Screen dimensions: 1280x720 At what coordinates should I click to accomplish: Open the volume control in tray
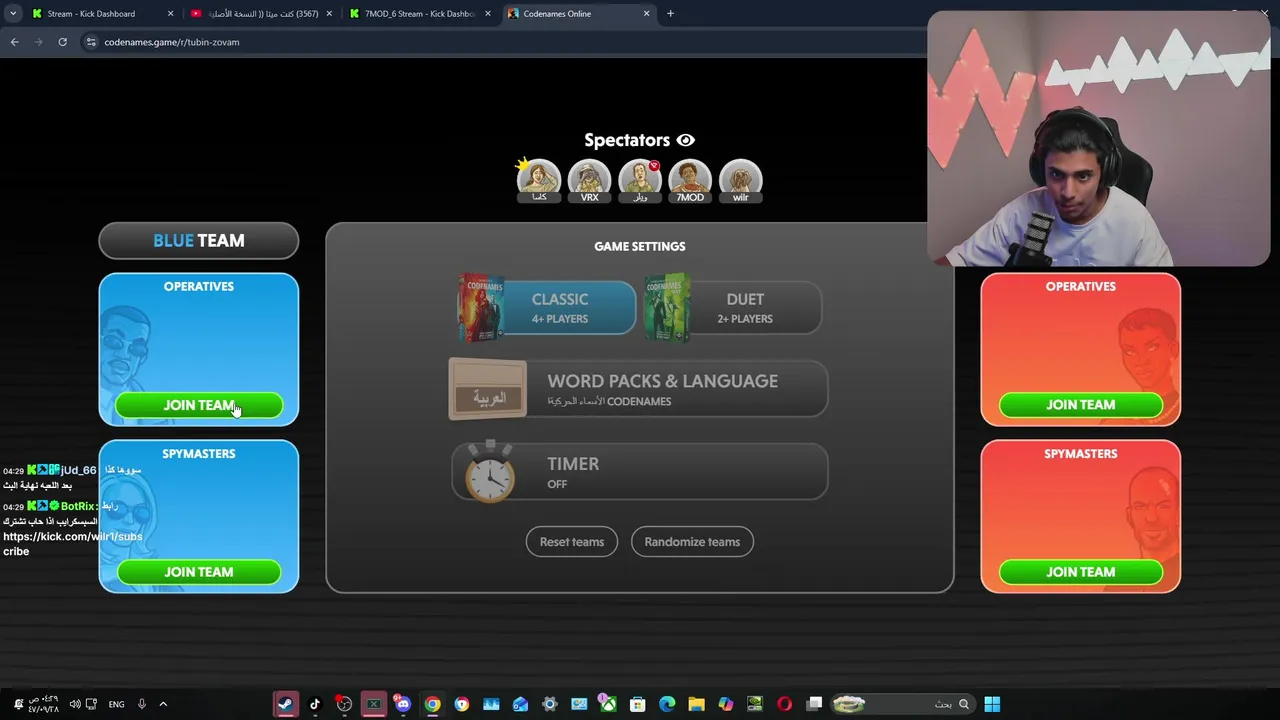click(74, 704)
